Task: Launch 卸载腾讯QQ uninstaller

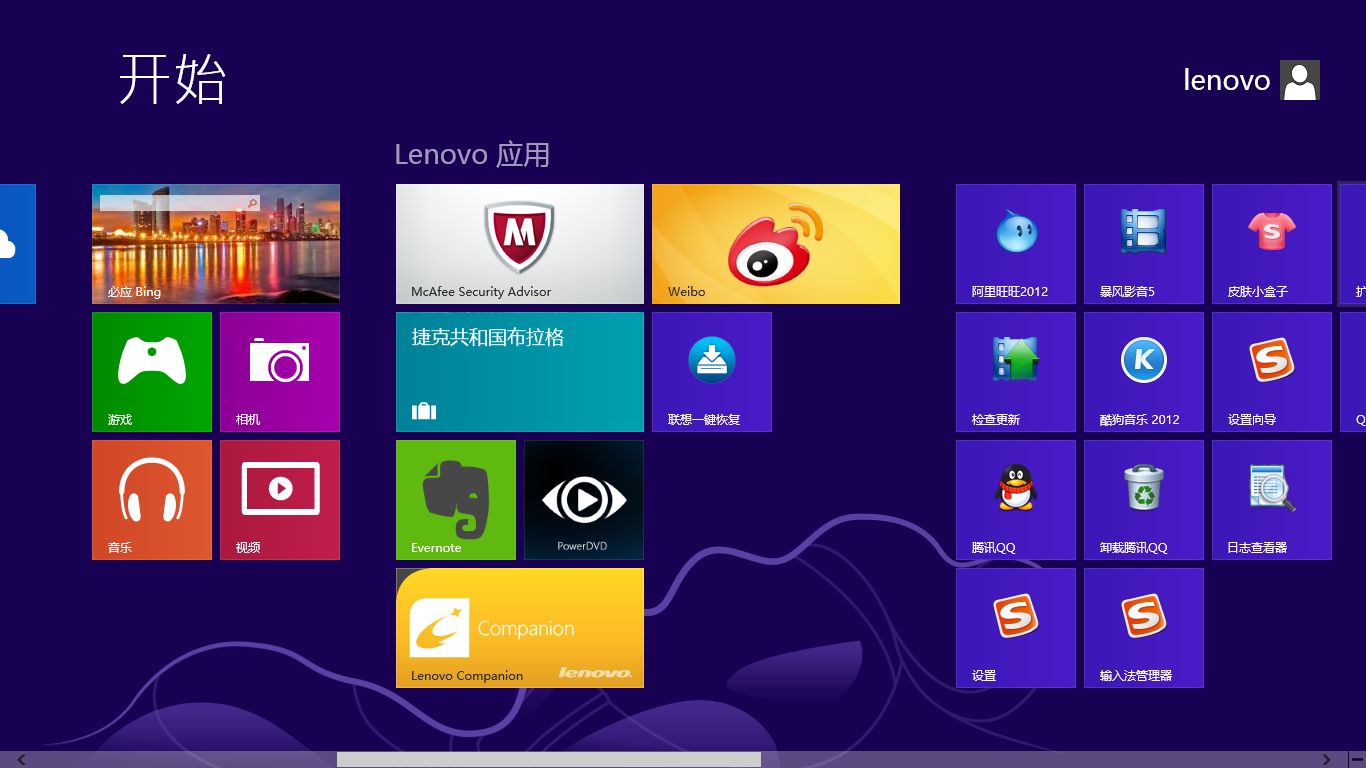Action: [1143, 499]
